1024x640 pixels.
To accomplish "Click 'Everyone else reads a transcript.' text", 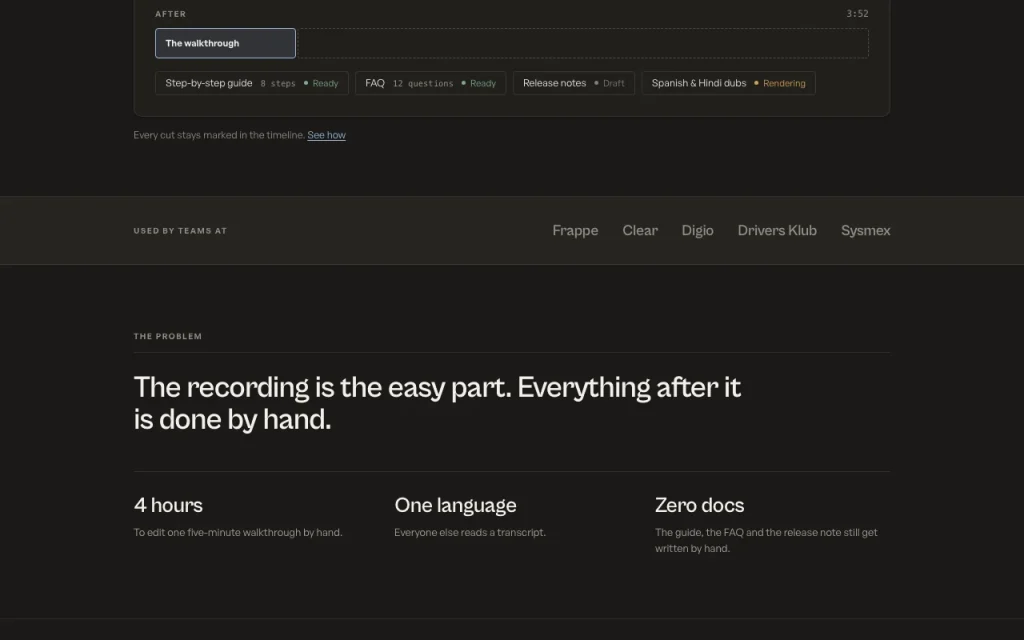I will click(x=470, y=532).
